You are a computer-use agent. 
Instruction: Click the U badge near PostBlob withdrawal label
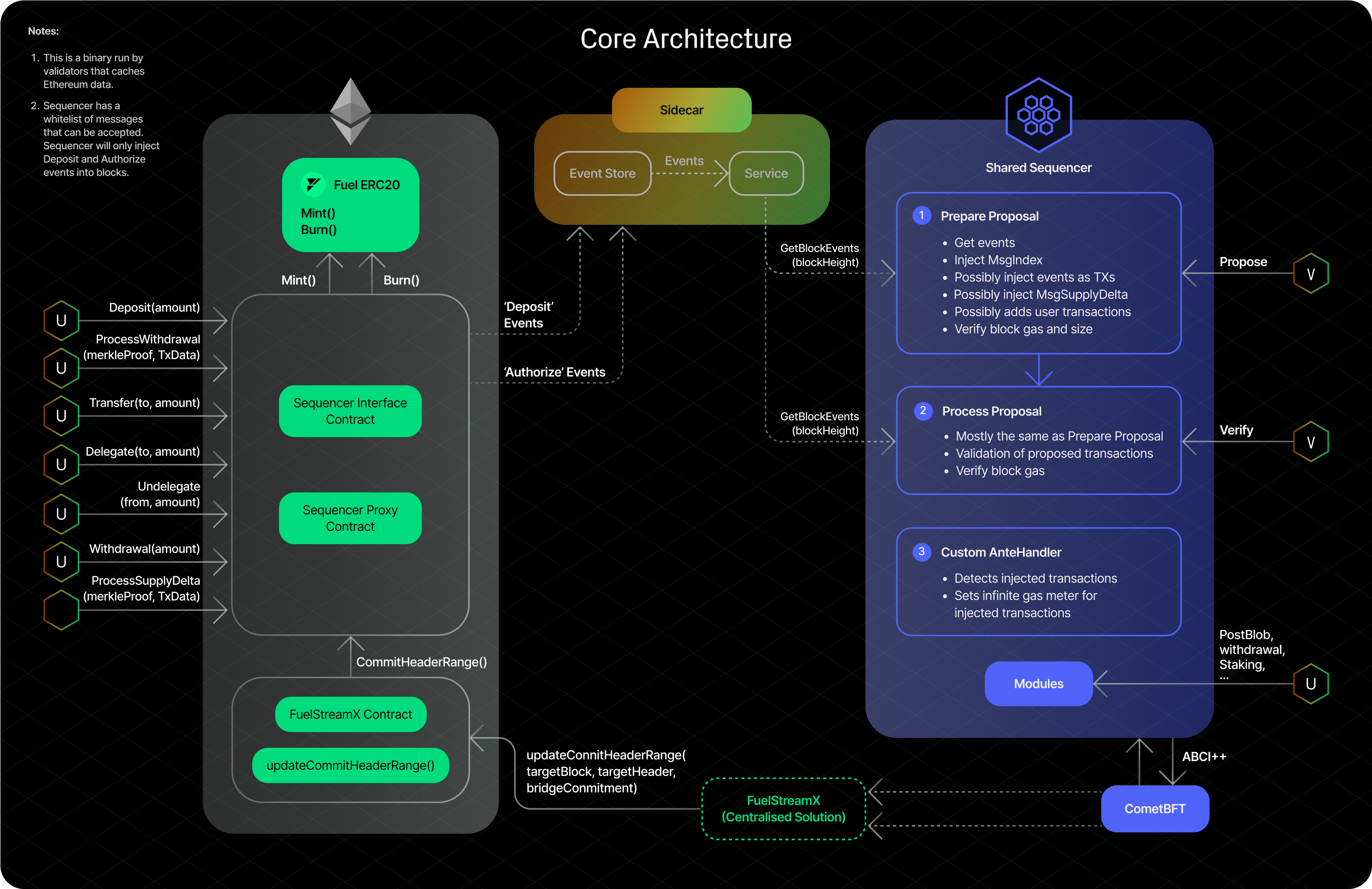point(1310,683)
